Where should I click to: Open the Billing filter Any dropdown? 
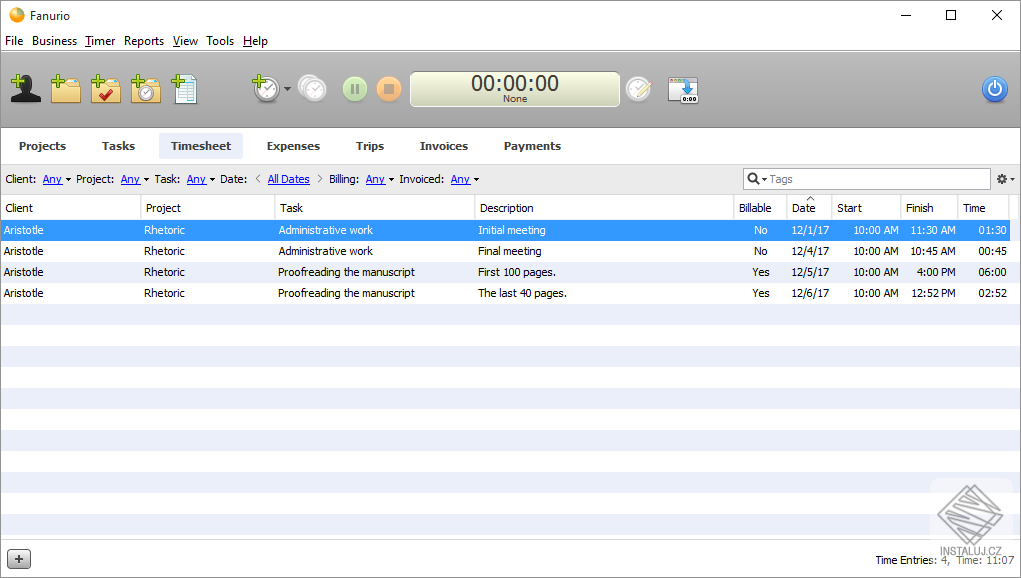(380, 179)
